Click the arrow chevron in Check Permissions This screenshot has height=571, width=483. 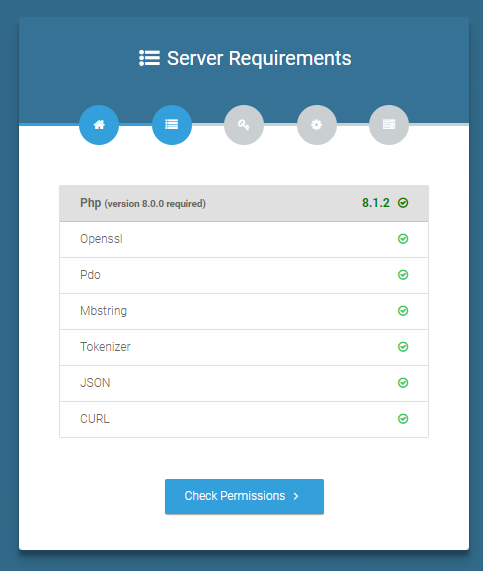[296, 496]
